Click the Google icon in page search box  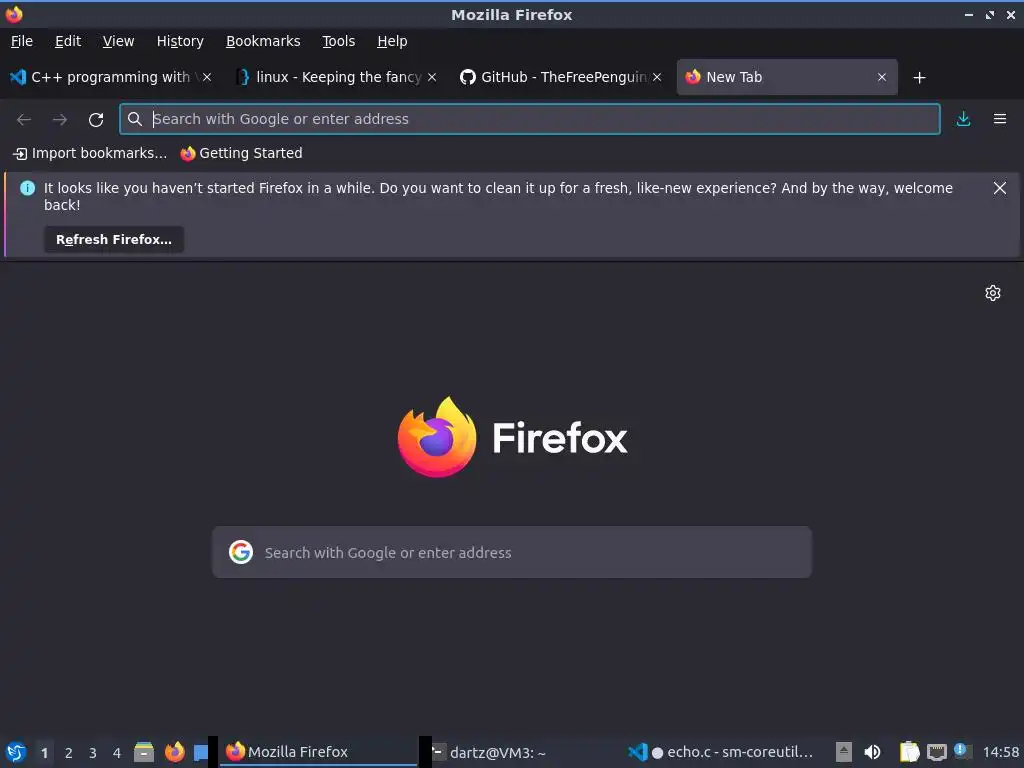(241, 552)
